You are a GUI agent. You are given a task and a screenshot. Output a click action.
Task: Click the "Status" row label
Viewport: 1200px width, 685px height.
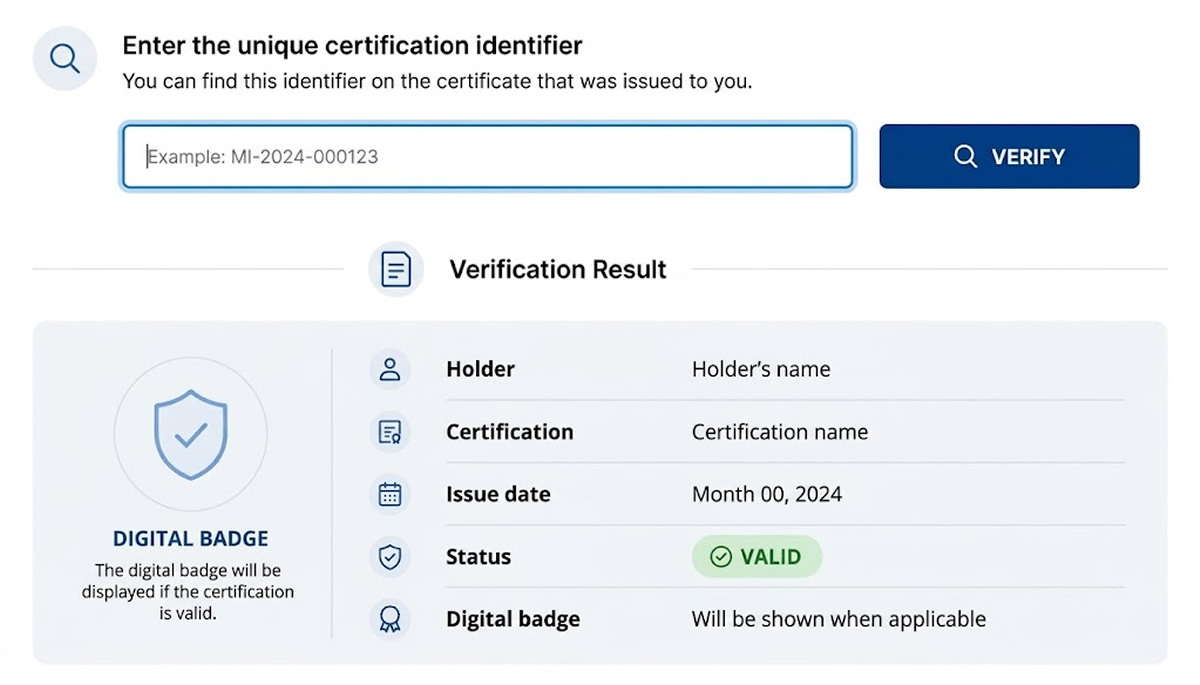coord(478,557)
